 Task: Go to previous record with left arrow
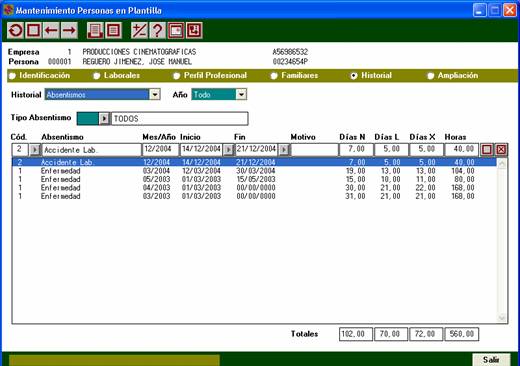click(51, 31)
